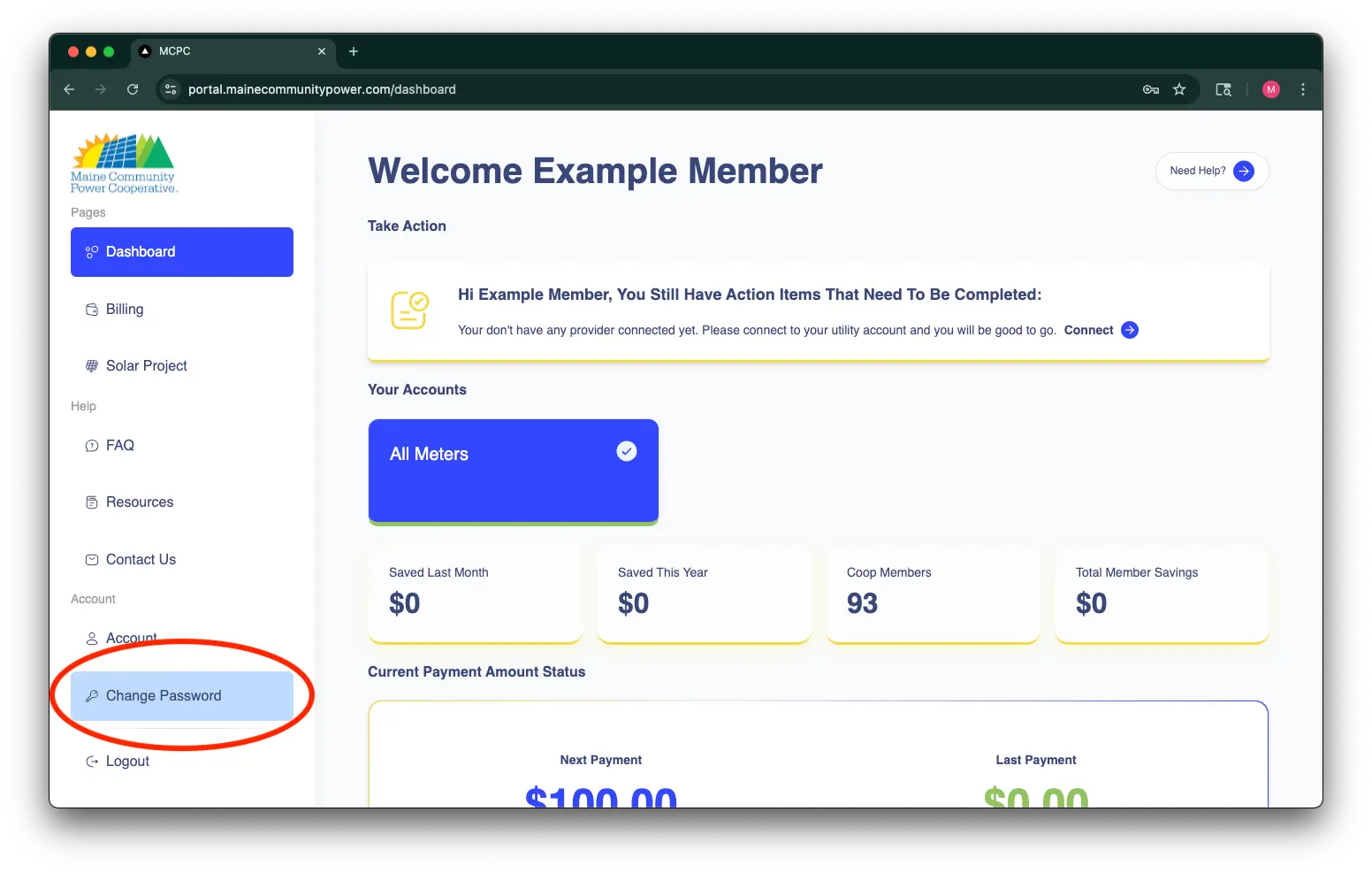Viewport: 1372px width, 873px height.
Task: Open the tab search icon in Chrome toolbar
Action: (1223, 89)
